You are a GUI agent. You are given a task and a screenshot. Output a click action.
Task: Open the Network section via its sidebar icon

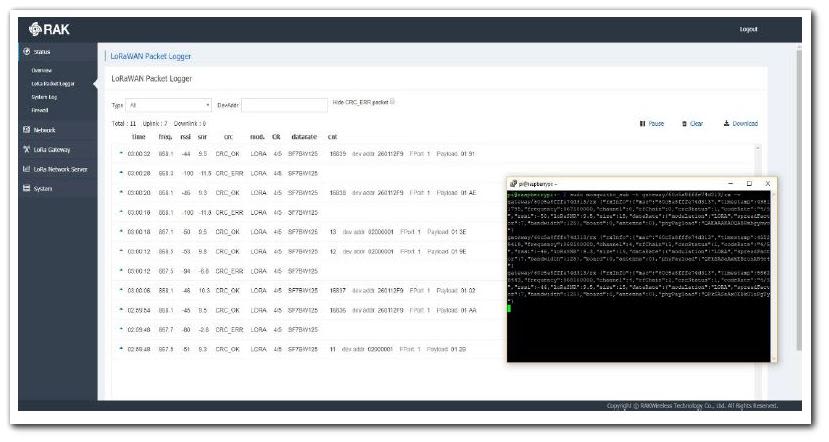pos(26,130)
